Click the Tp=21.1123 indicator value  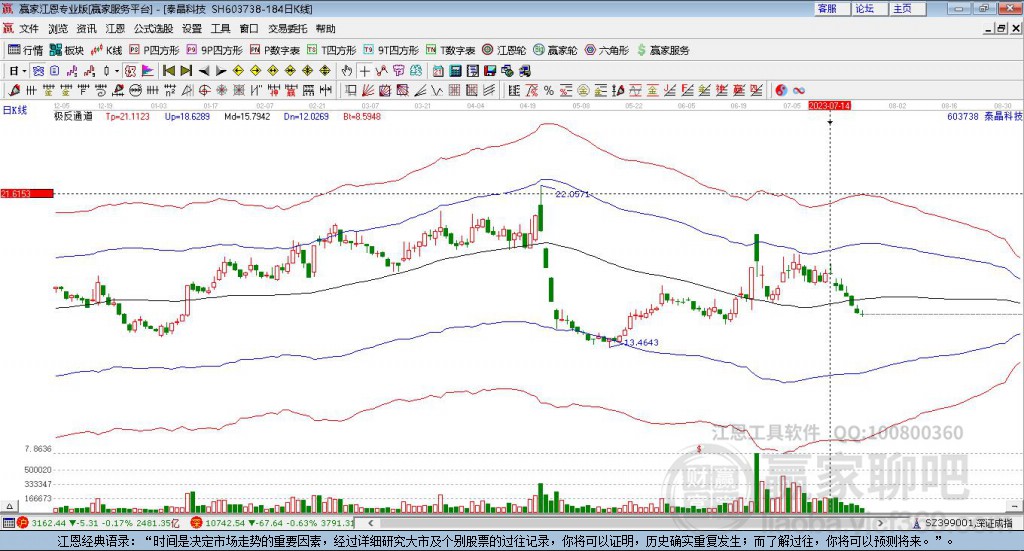[128, 116]
